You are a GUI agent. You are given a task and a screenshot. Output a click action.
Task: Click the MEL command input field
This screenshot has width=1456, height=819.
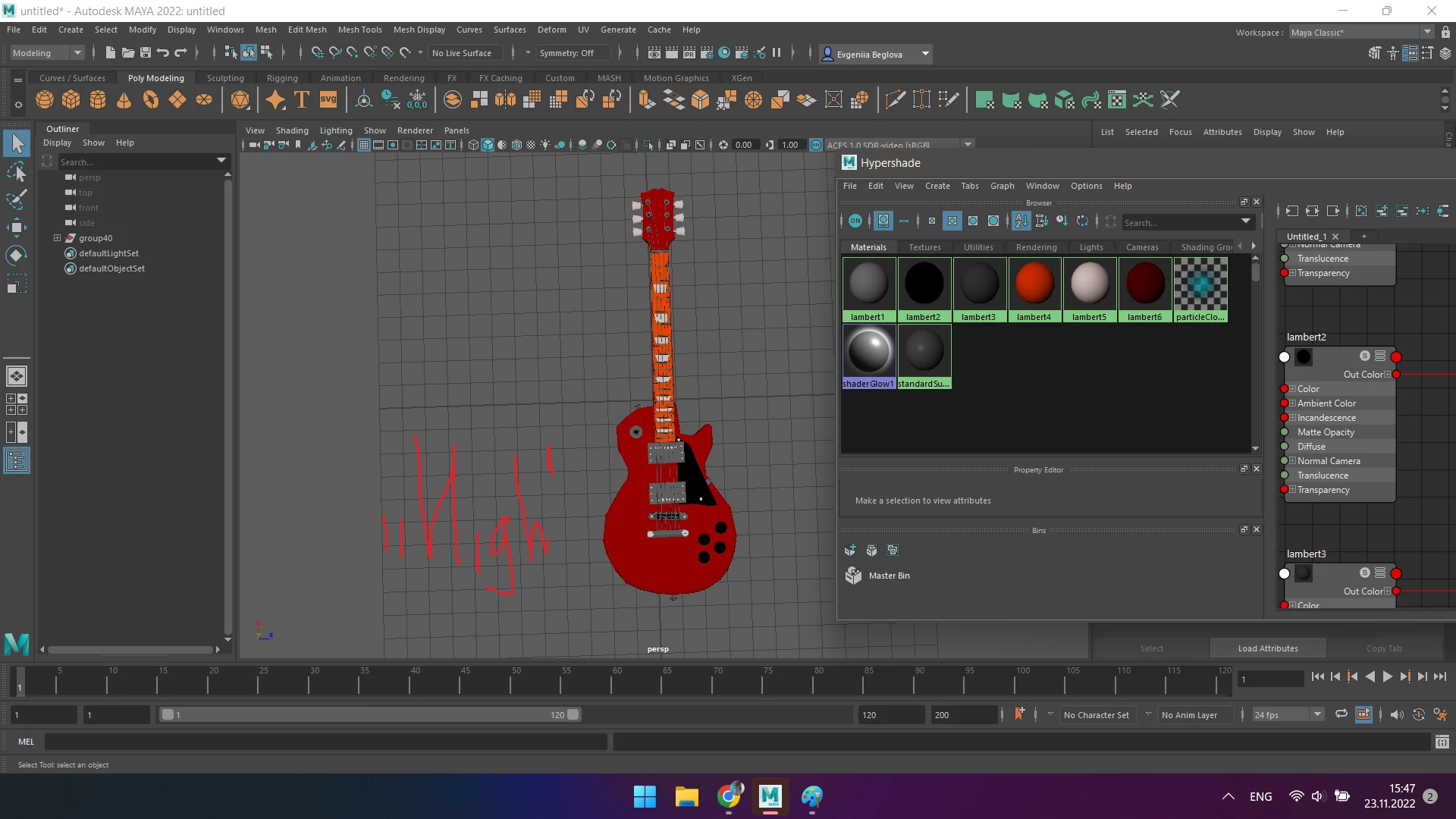click(x=326, y=742)
